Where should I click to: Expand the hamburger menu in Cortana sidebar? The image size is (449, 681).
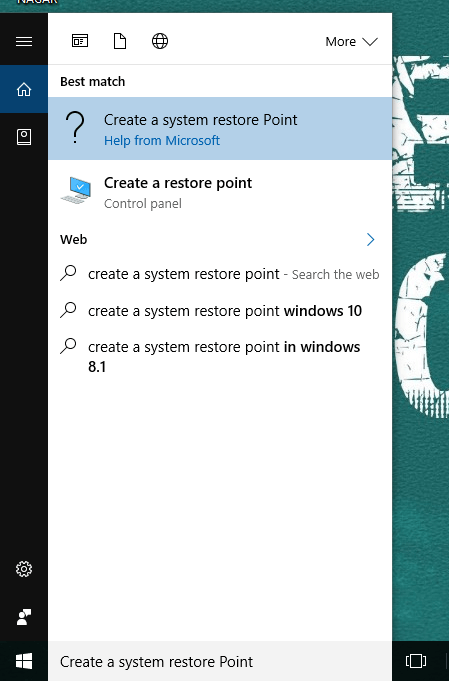pyautogui.click(x=24, y=41)
